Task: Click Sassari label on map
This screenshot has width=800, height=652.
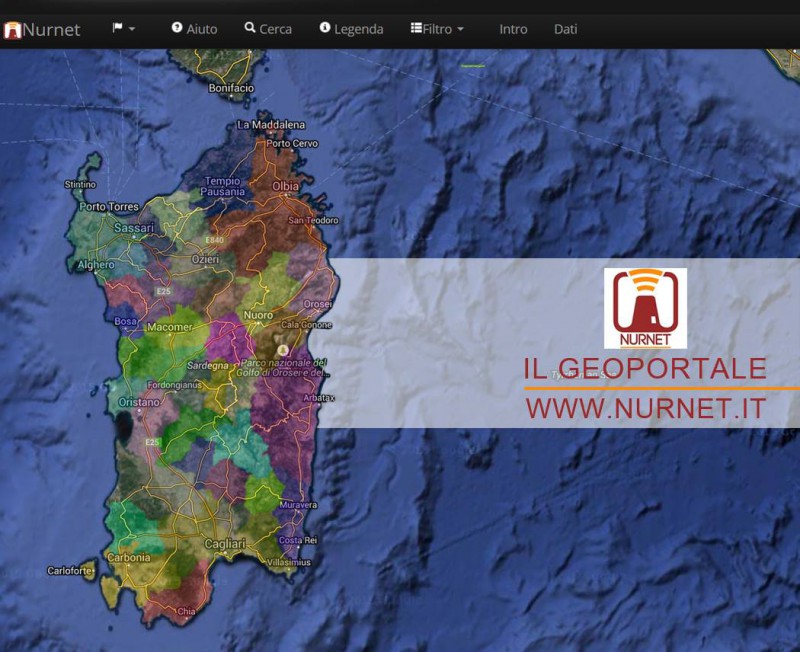Action: pyautogui.click(x=134, y=228)
